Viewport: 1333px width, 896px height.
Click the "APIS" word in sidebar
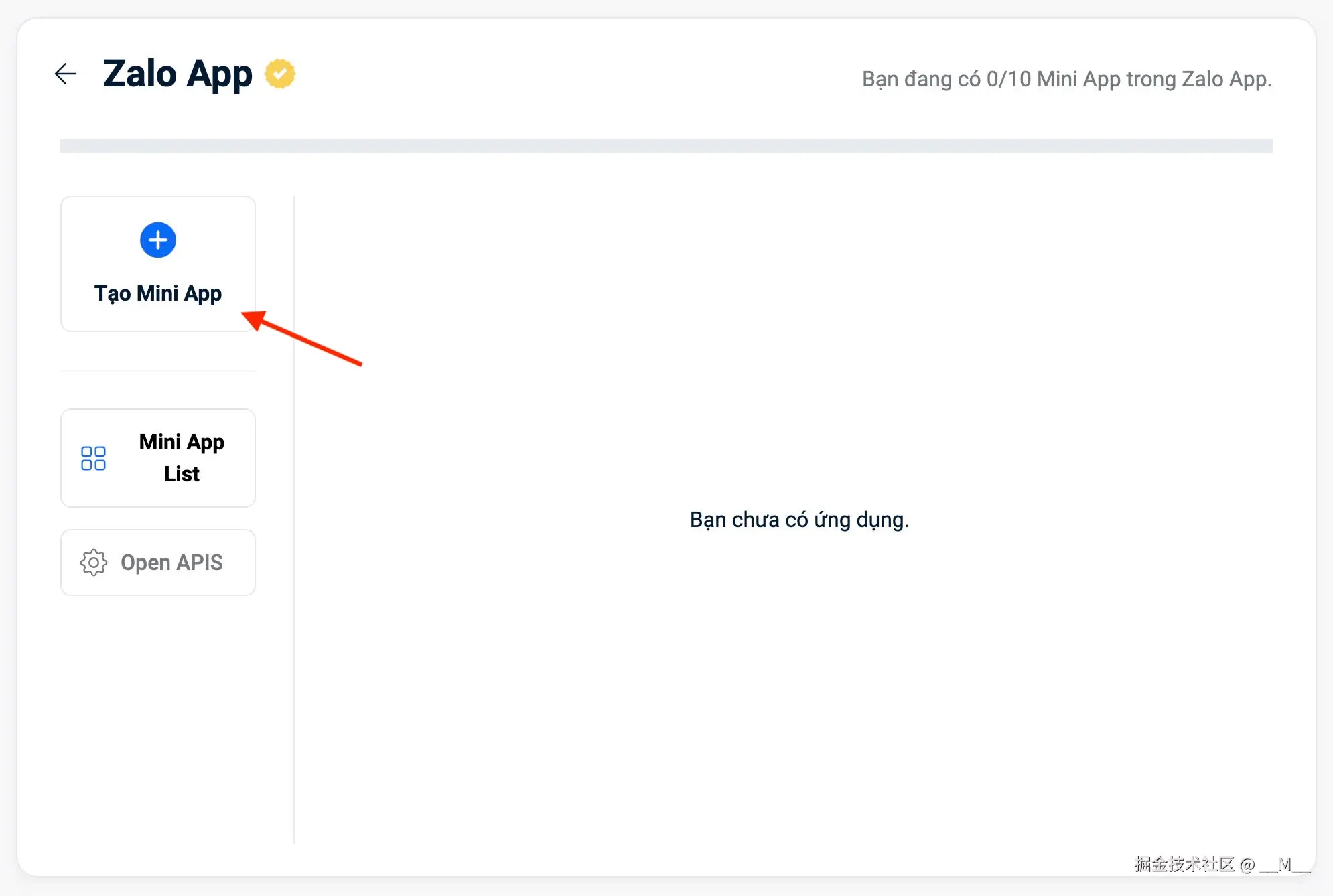(x=200, y=563)
